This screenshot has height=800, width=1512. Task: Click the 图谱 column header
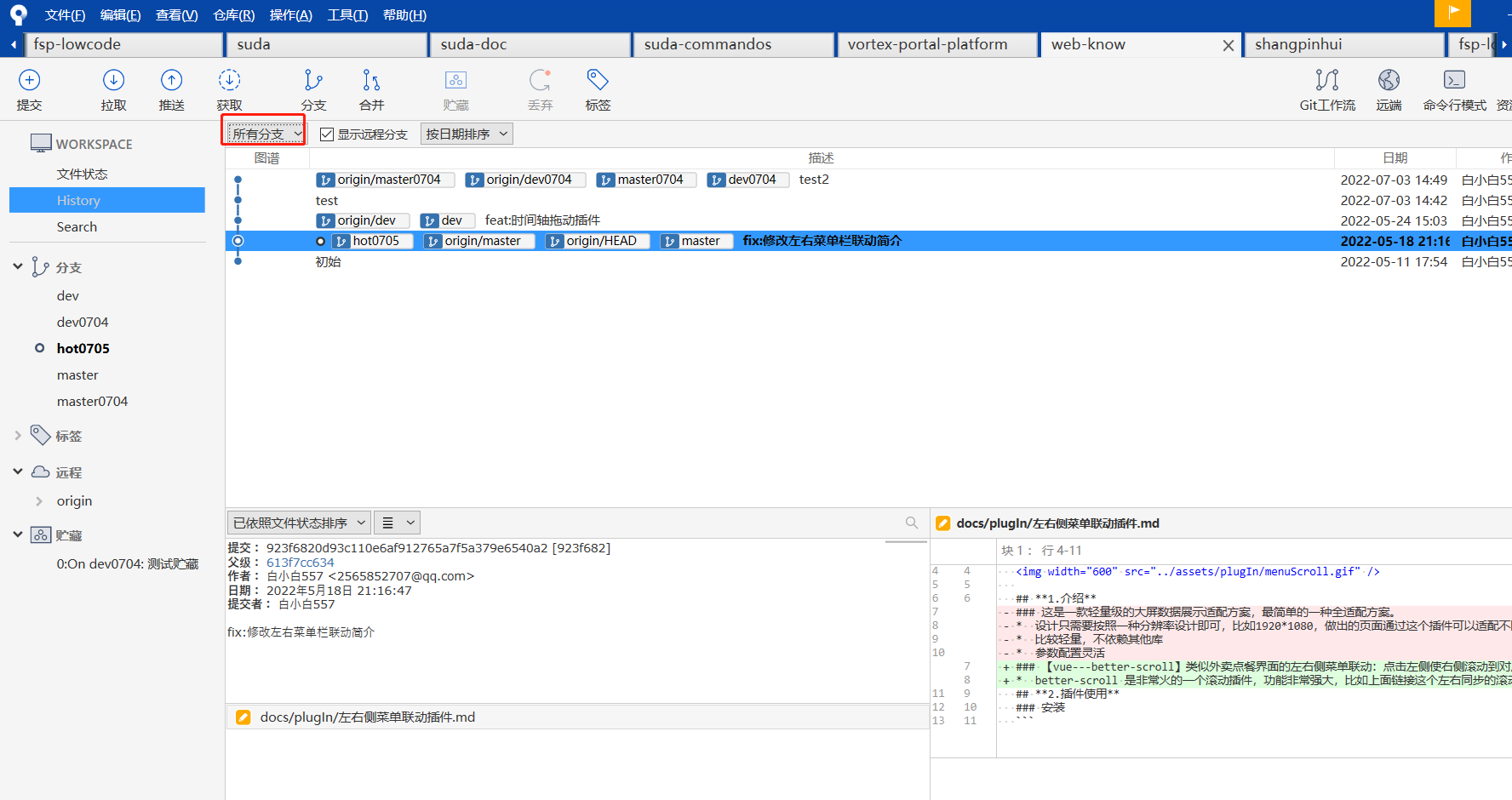267,158
